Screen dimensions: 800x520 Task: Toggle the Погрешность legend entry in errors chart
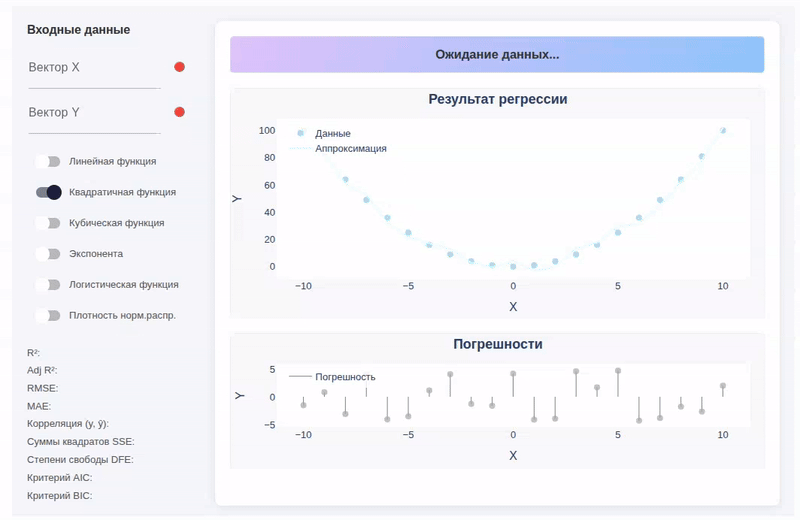(344, 377)
